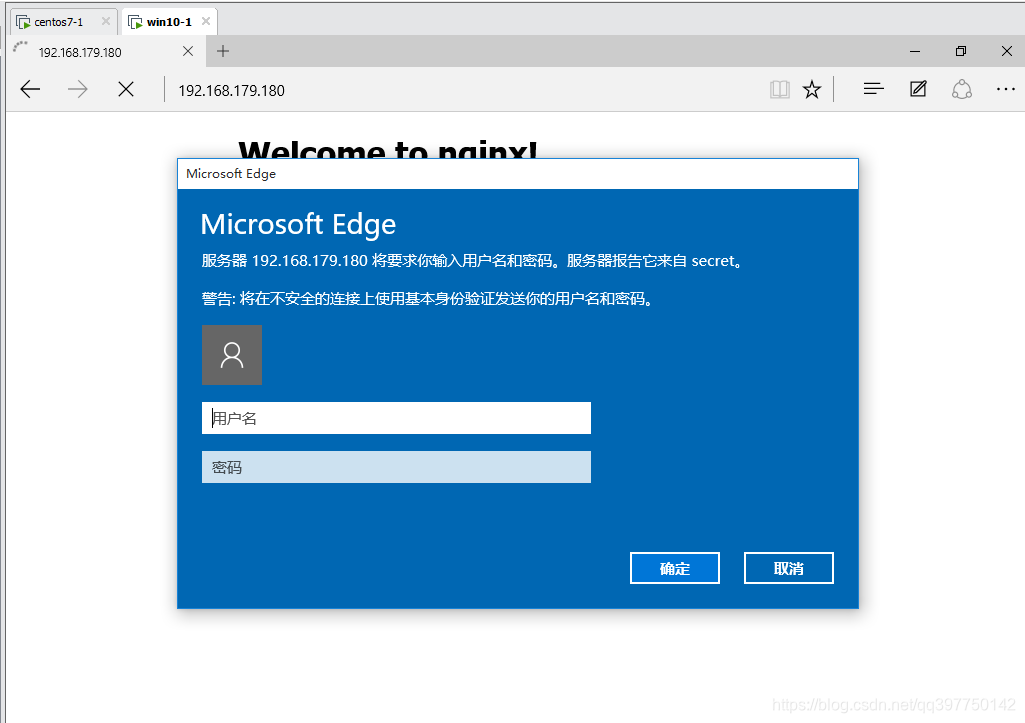Click the 服务器 192.168.179.180 message text
Viewport: 1025px width, 723px height.
click(473, 261)
